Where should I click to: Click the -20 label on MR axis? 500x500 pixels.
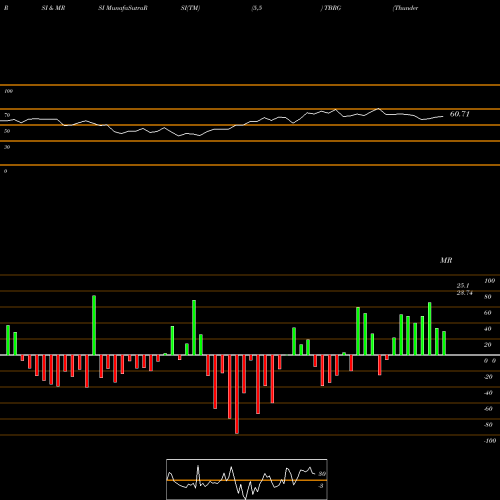click(x=488, y=377)
